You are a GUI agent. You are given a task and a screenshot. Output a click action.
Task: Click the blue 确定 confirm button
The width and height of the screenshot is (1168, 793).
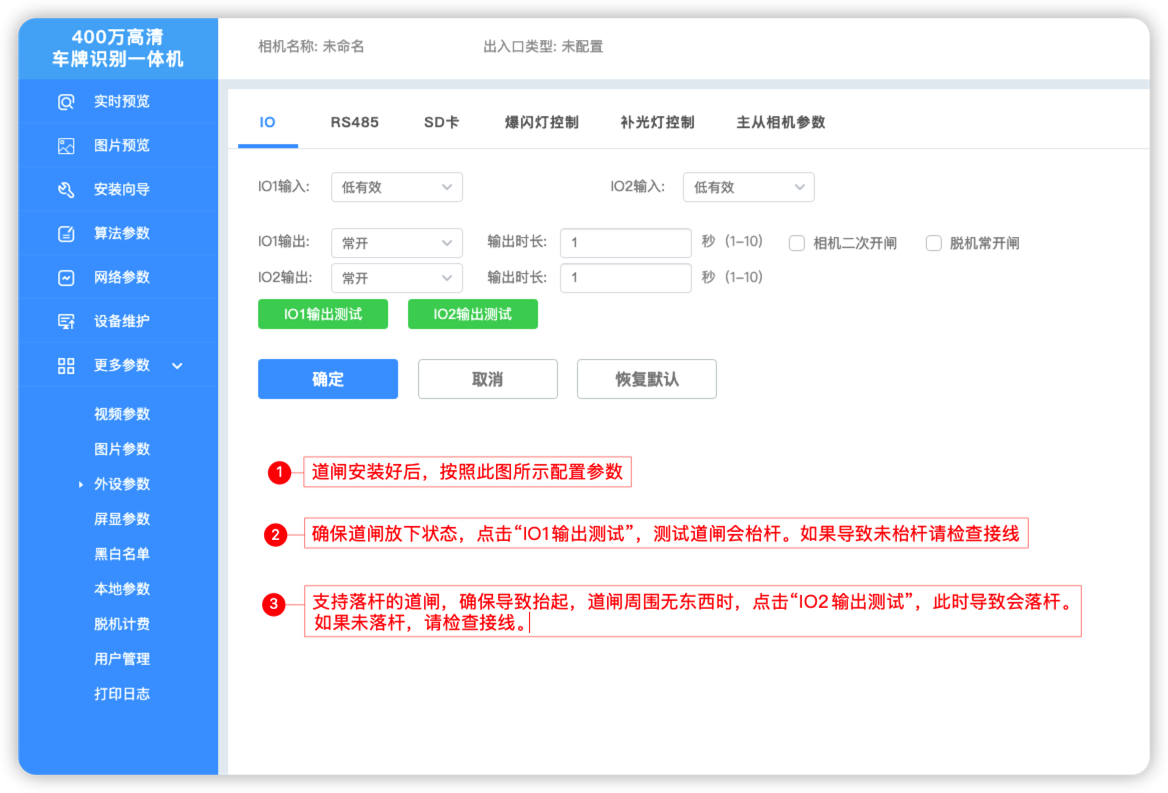pos(328,379)
